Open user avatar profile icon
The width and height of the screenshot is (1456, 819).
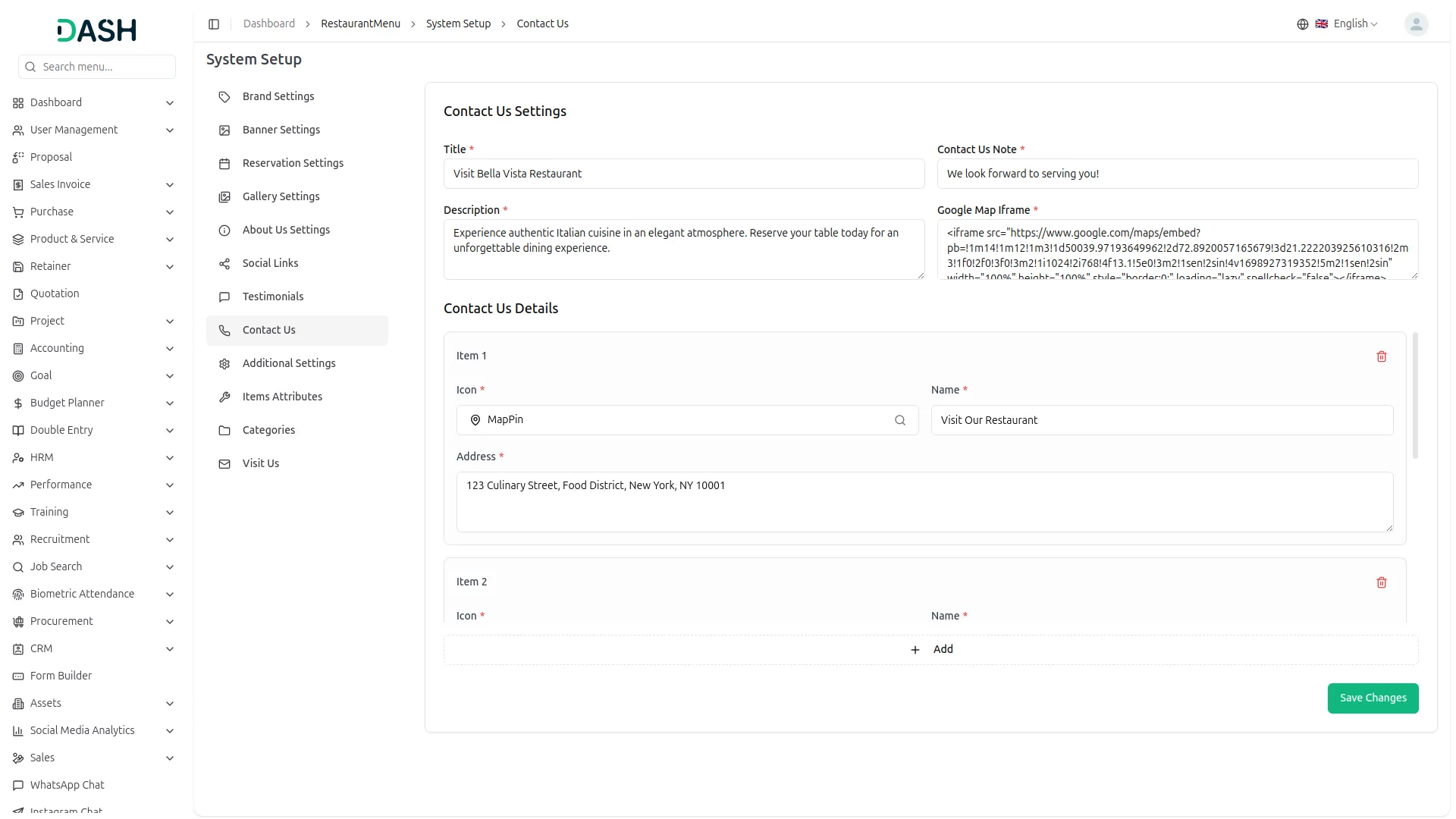click(1415, 24)
